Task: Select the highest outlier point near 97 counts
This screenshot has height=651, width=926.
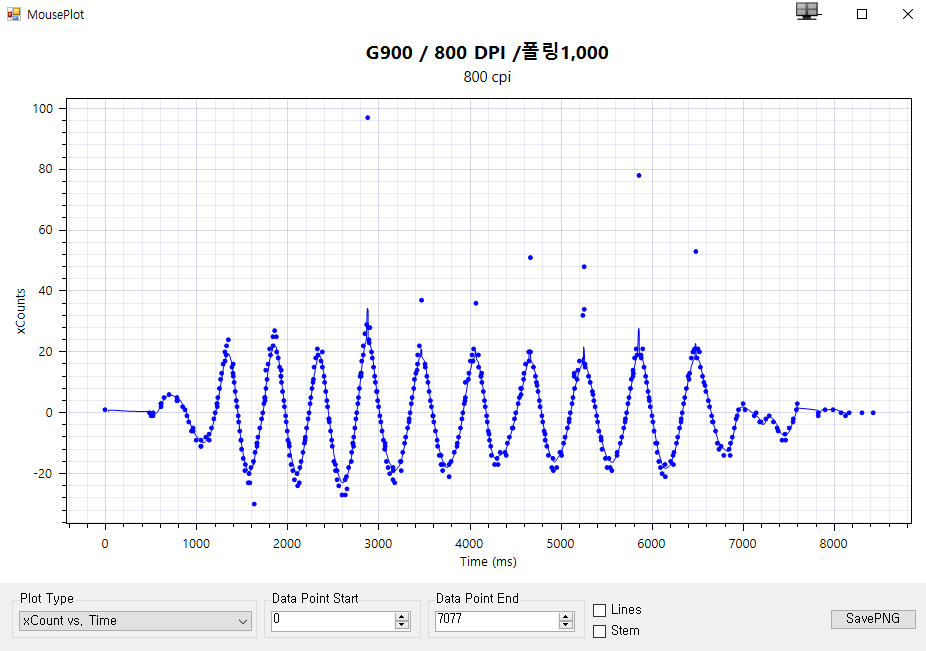Action: [368, 118]
